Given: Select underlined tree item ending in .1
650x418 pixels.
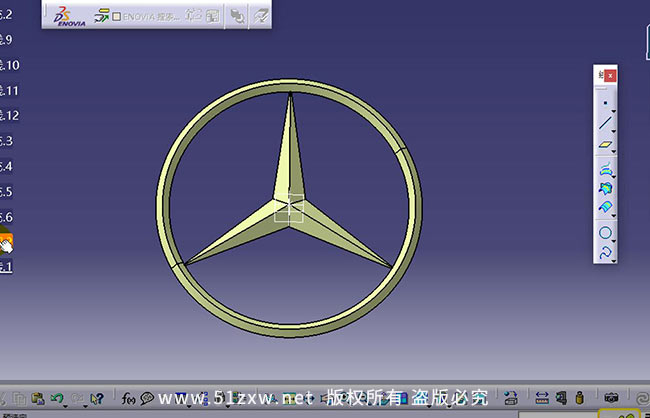Looking at the screenshot, I should pos(6,267).
